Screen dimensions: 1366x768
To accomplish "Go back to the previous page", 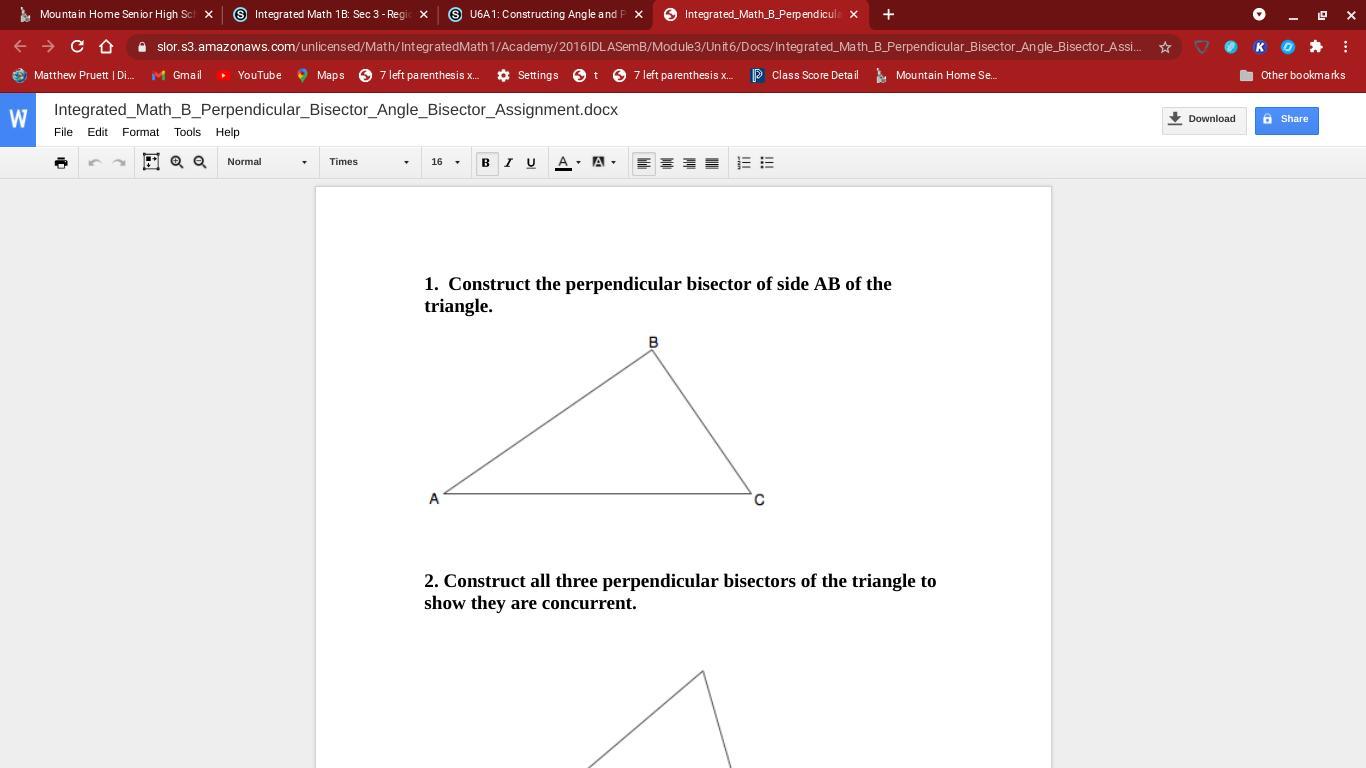I will pos(20,47).
